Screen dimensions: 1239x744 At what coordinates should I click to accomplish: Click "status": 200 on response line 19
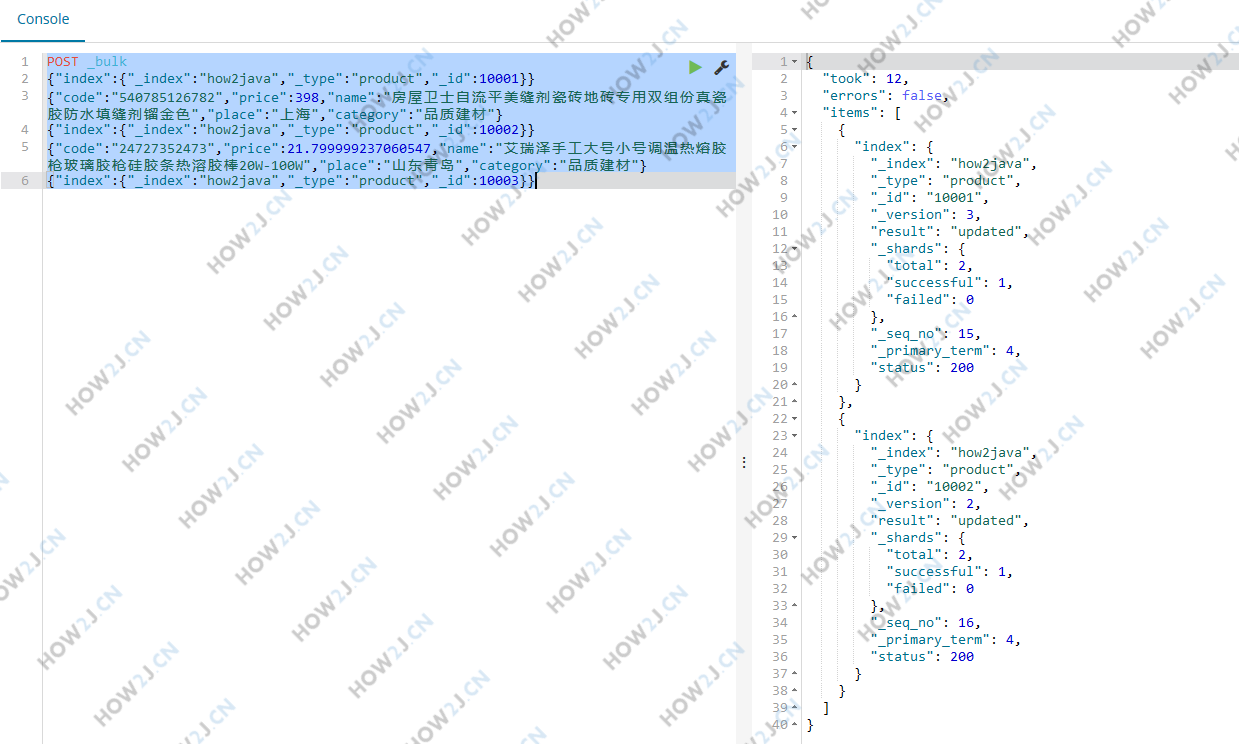(921, 368)
